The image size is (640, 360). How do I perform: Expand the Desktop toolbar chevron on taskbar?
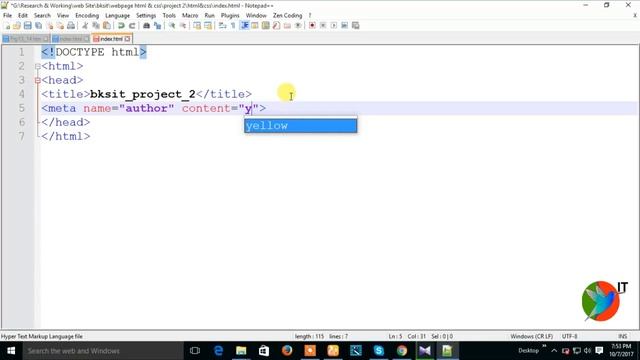click(x=544, y=346)
